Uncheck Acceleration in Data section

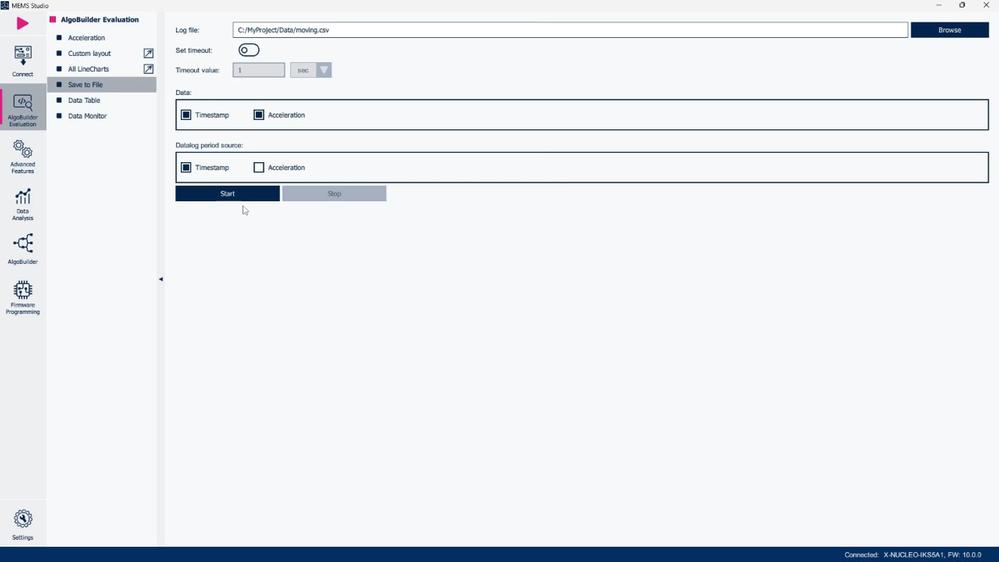coord(259,115)
